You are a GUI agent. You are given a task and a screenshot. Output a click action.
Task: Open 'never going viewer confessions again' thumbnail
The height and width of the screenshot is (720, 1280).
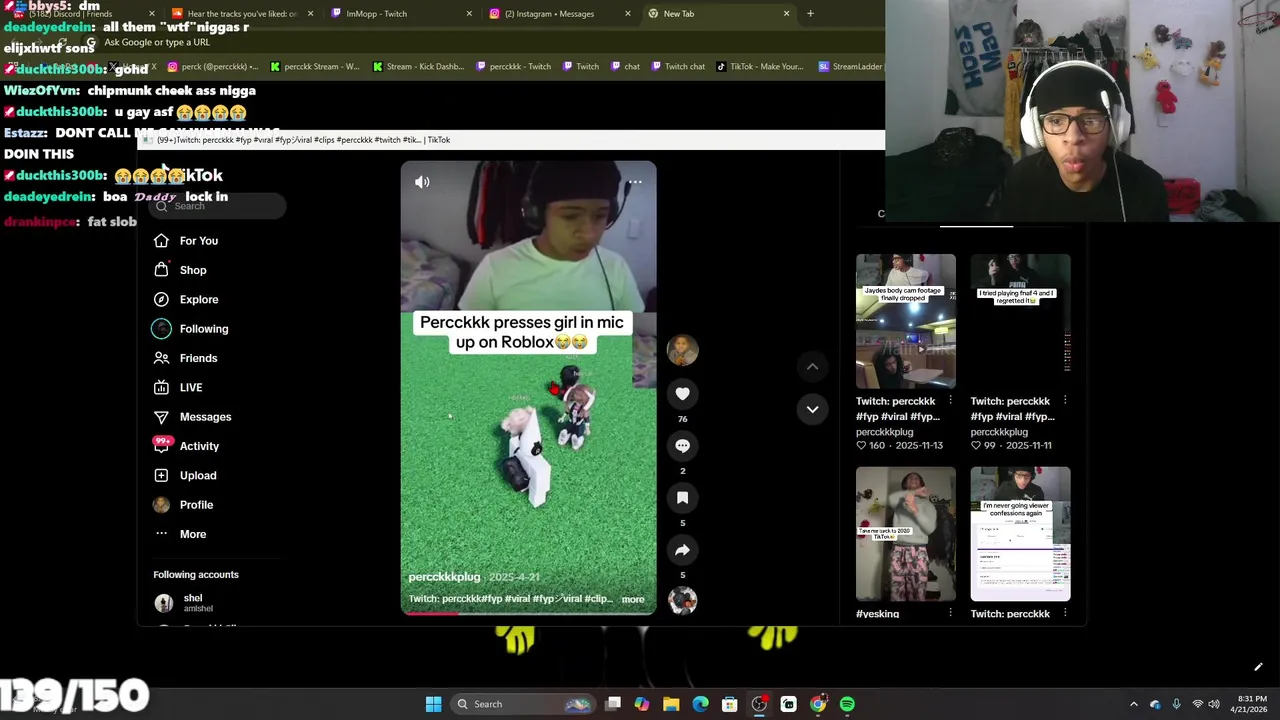coord(1020,534)
